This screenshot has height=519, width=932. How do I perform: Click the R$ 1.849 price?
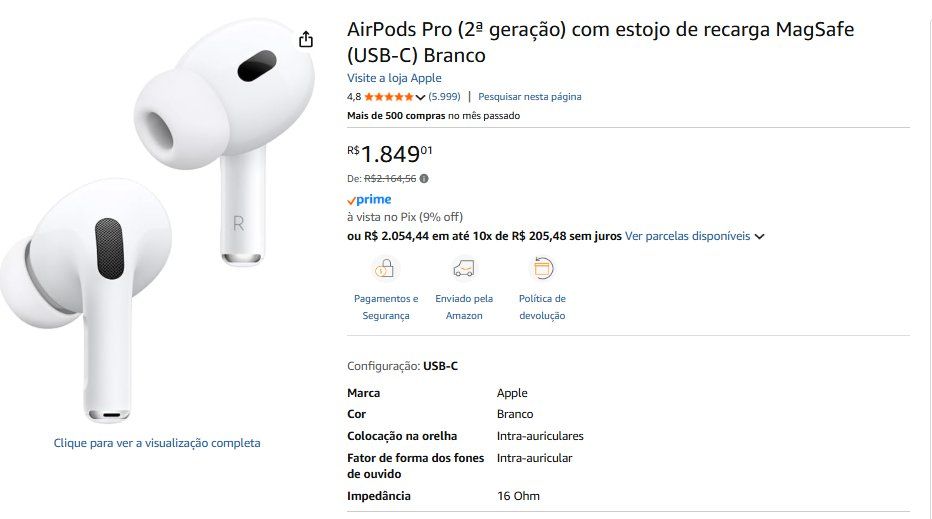click(390, 154)
